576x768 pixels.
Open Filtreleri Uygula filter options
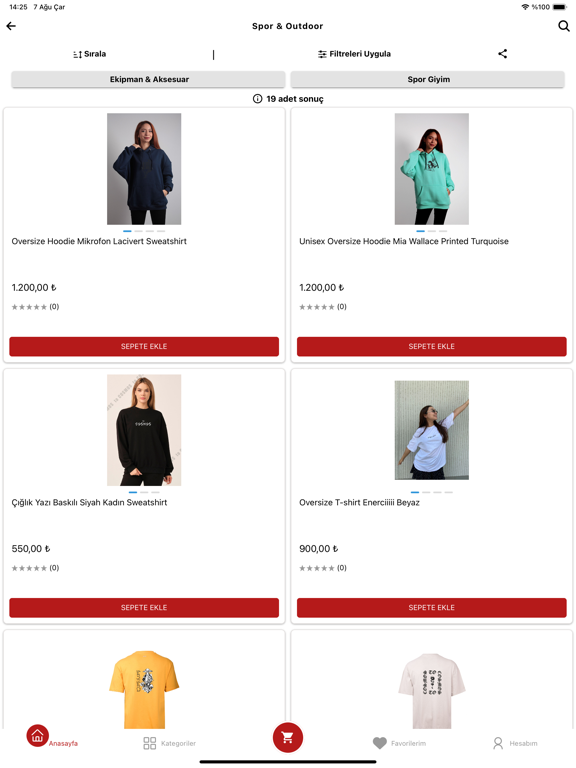(x=354, y=54)
